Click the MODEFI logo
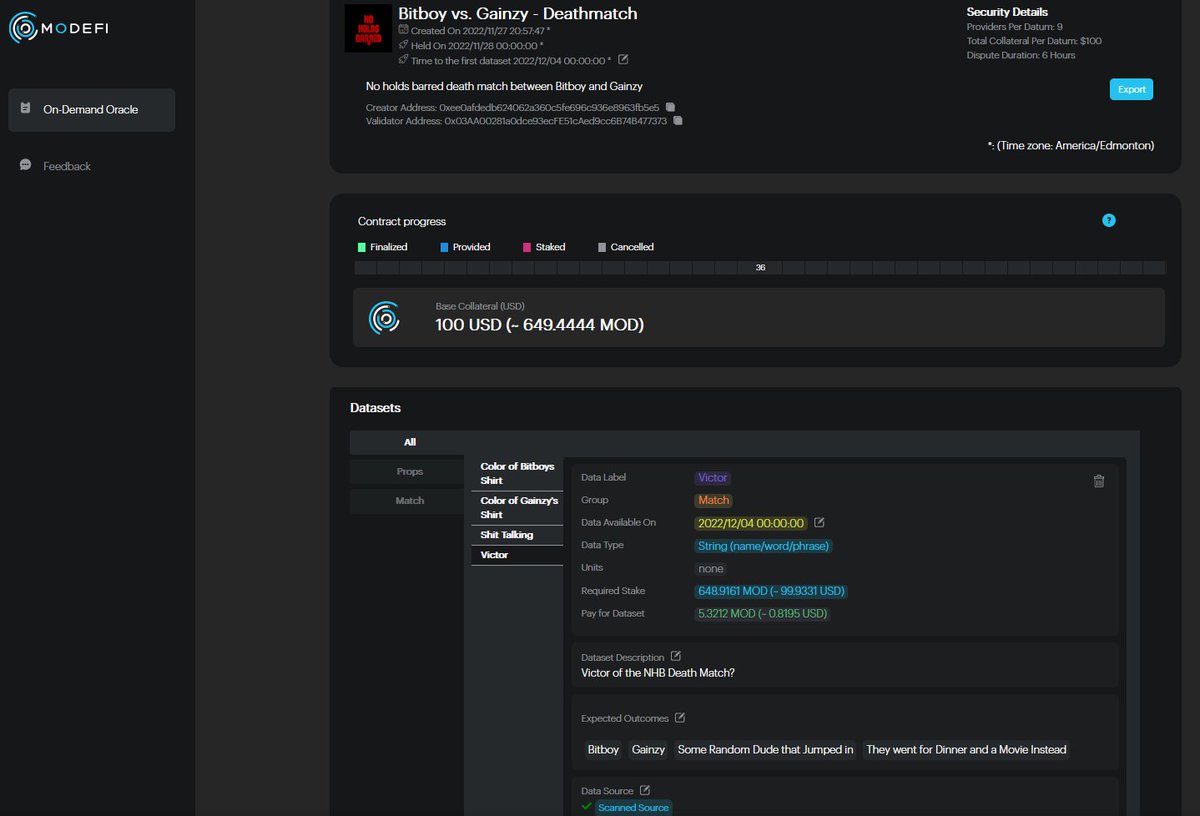Viewport: 1200px width, 816px height. coord(58,28)
